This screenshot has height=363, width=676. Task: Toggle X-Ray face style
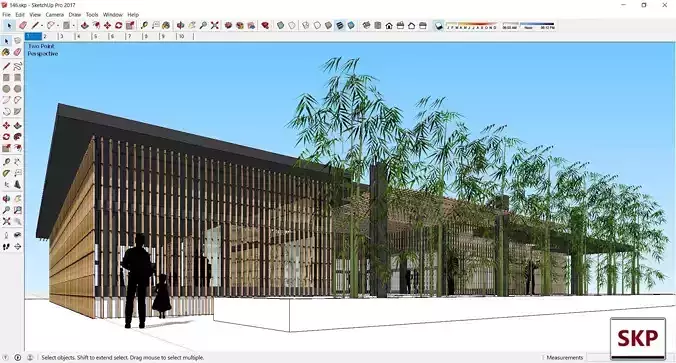click(x=281, y=25)
